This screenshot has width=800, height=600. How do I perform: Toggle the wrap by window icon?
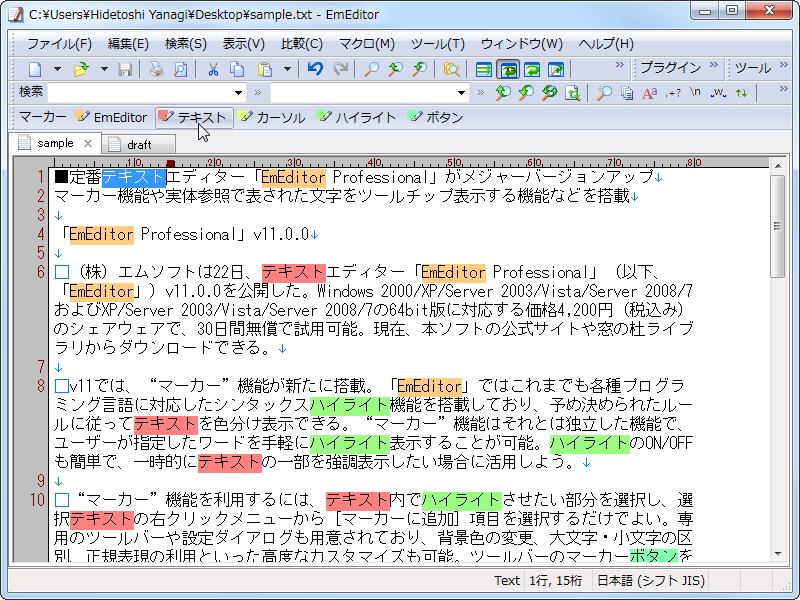(532, 69)
